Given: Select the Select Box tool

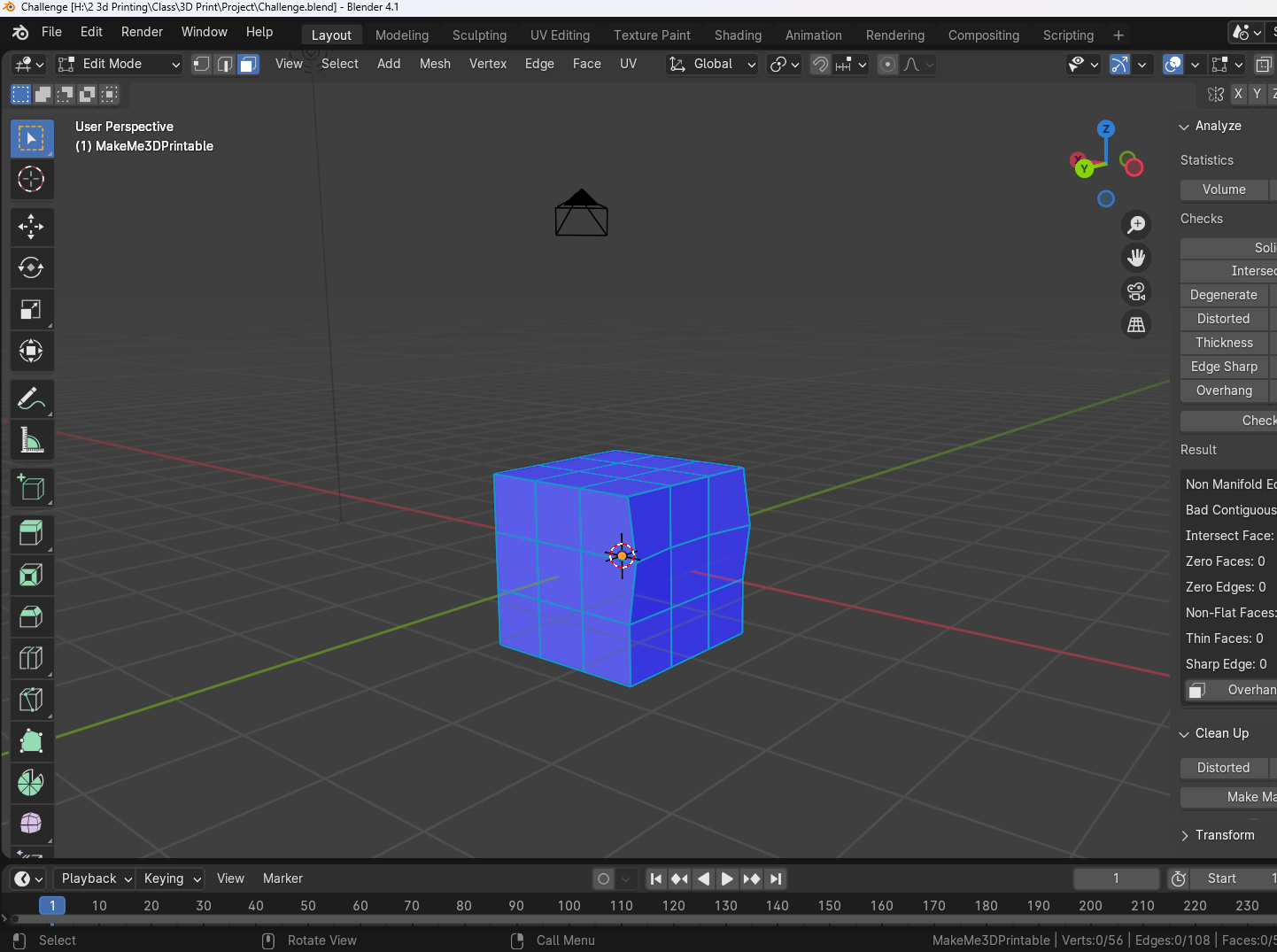Looking at the screenshot, I should (31, 139).
